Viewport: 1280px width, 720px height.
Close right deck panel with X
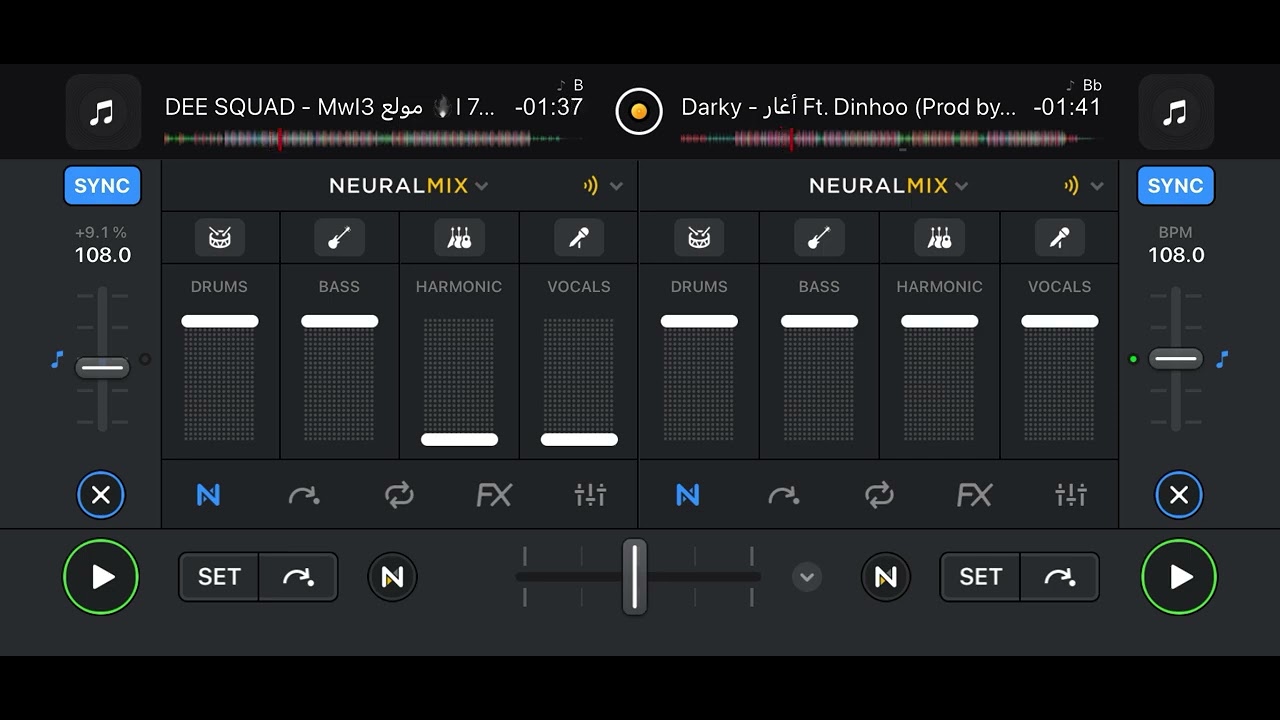point(1179,494)
